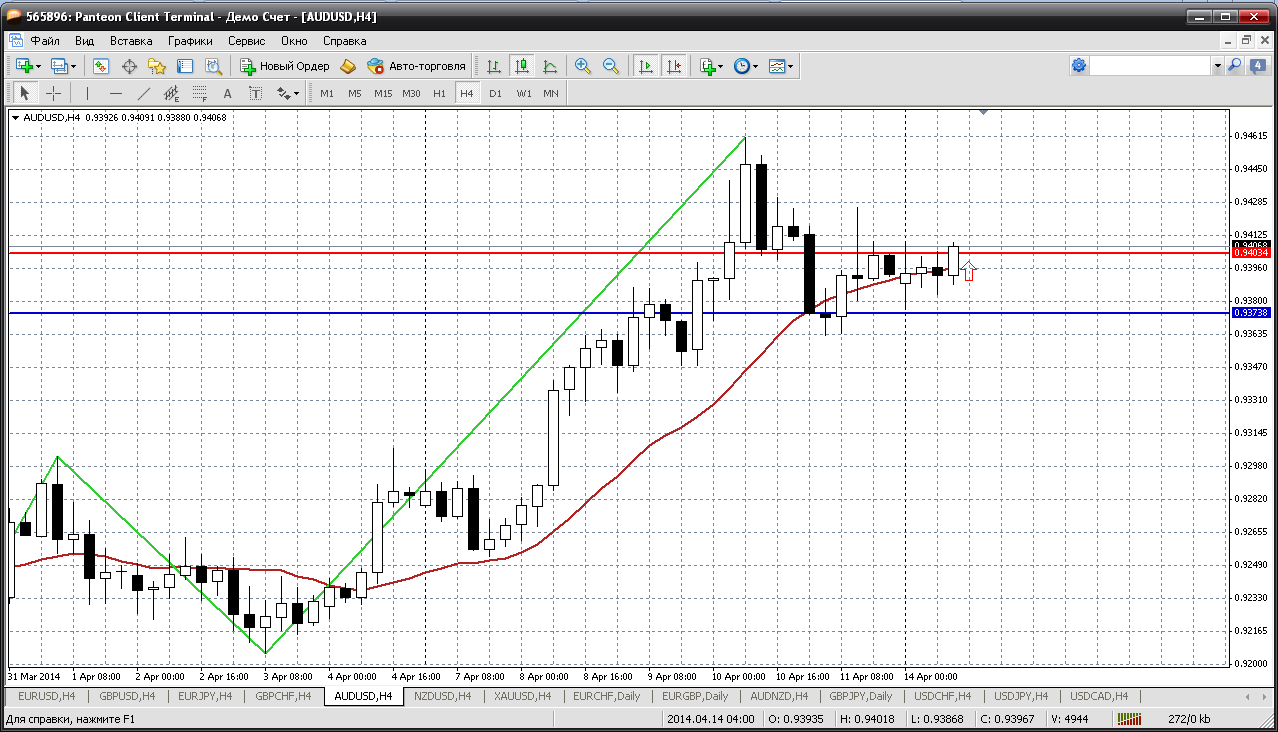Image resolution: width=1278 pixels, height=732 pixels.
Task: Click the connection status bars icon
Action: pos(1129,718)
